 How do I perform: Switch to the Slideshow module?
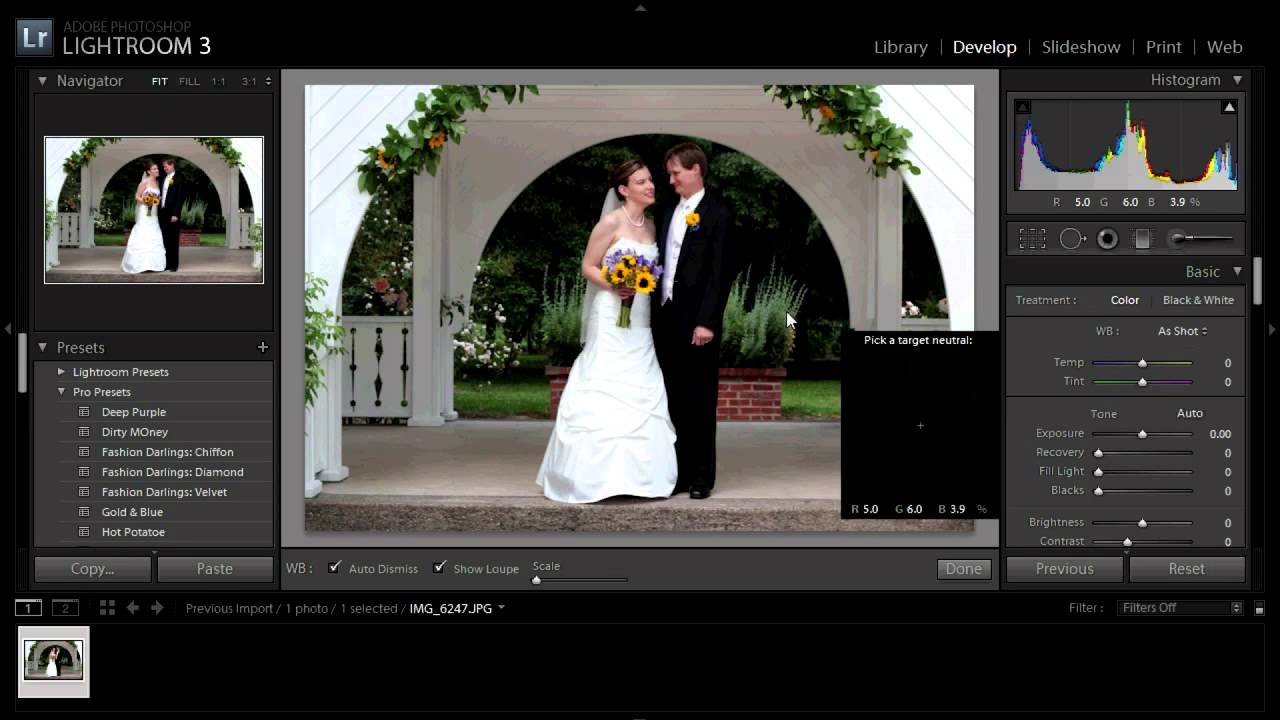(1081, 47)
